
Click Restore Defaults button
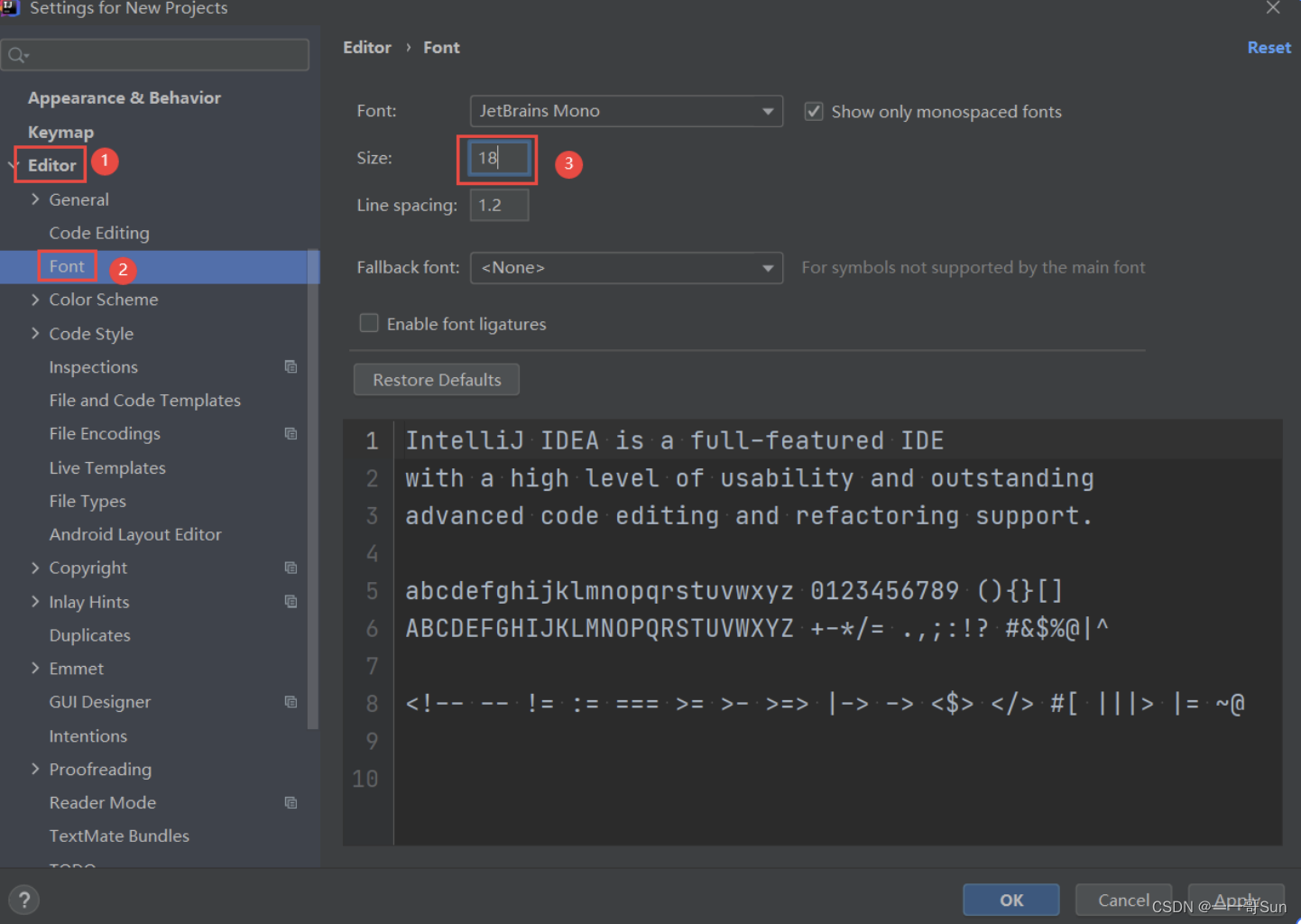pos(437,380)
